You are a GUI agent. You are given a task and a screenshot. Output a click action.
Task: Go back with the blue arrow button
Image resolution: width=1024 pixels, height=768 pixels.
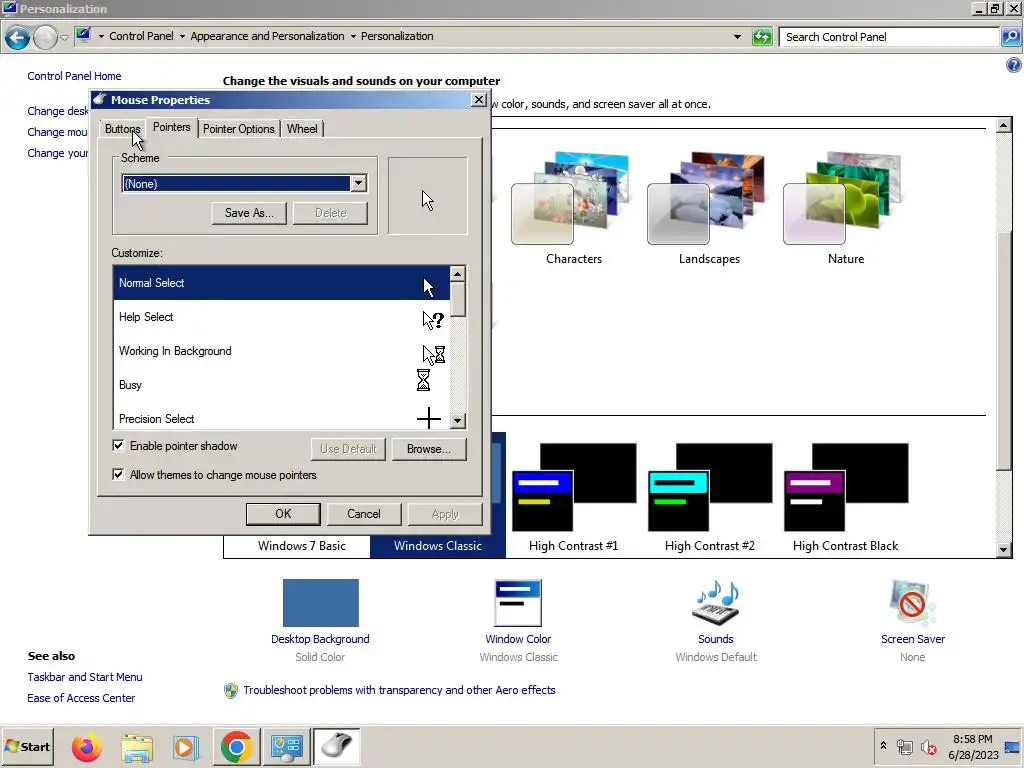tap(18, 37)
